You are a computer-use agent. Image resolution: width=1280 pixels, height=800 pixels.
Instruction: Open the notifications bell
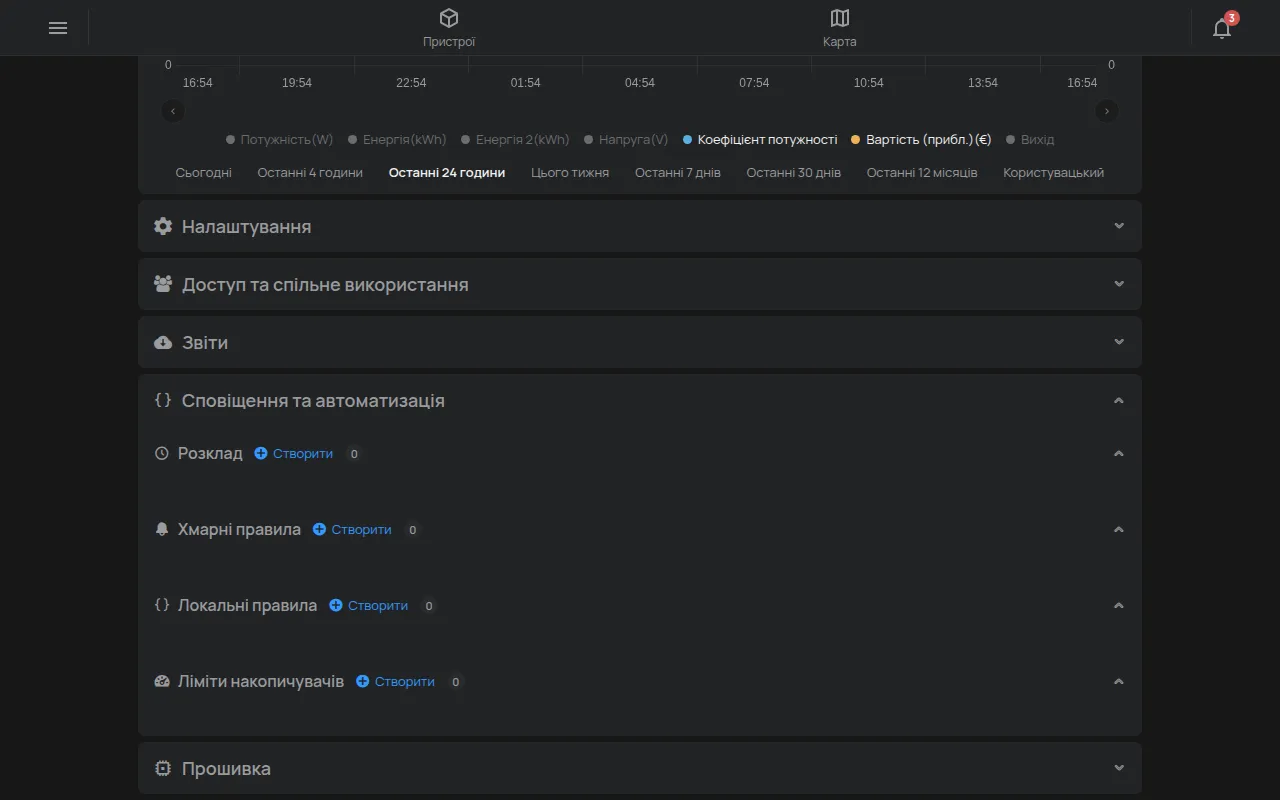1222,28
